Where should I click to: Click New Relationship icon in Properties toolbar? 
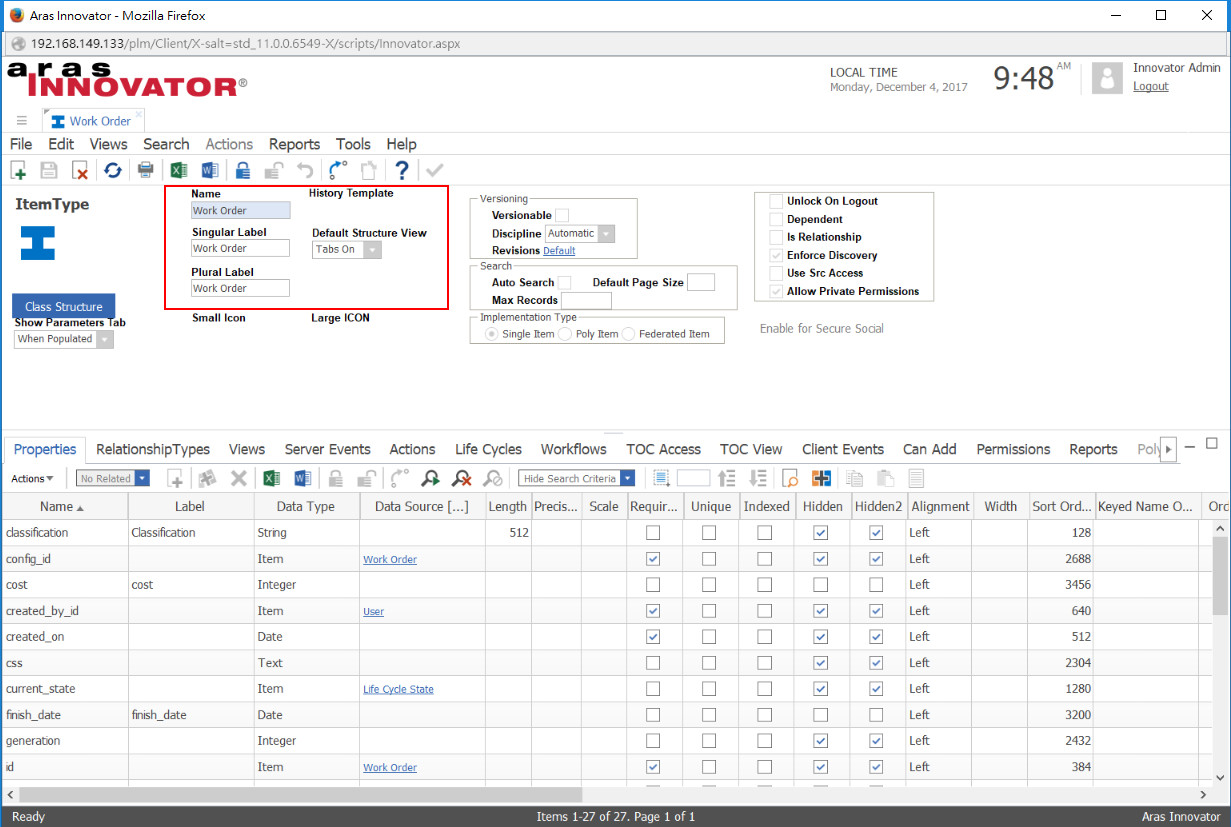click(175, 478)
